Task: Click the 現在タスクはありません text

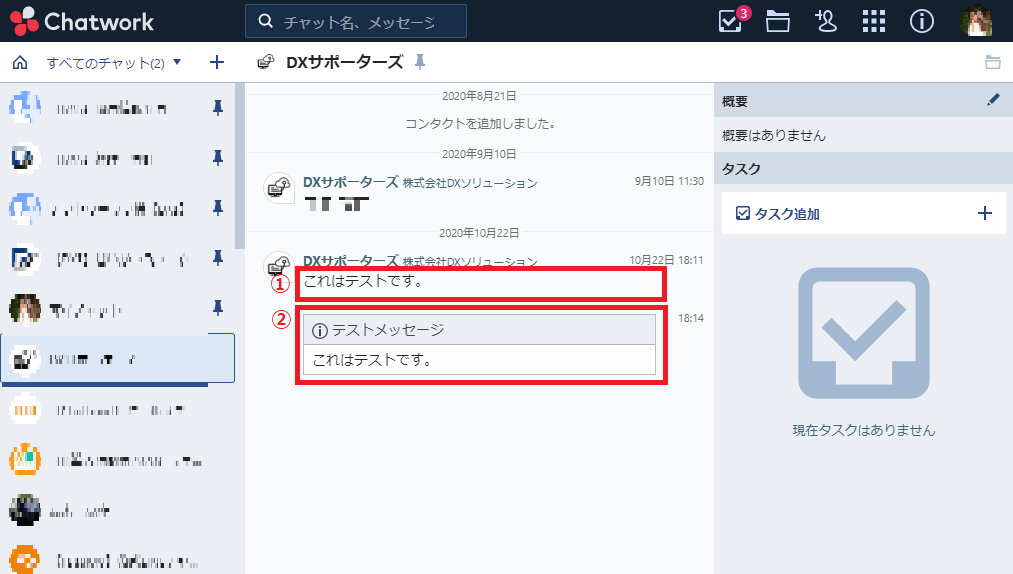Action: [x=864, y=430]
